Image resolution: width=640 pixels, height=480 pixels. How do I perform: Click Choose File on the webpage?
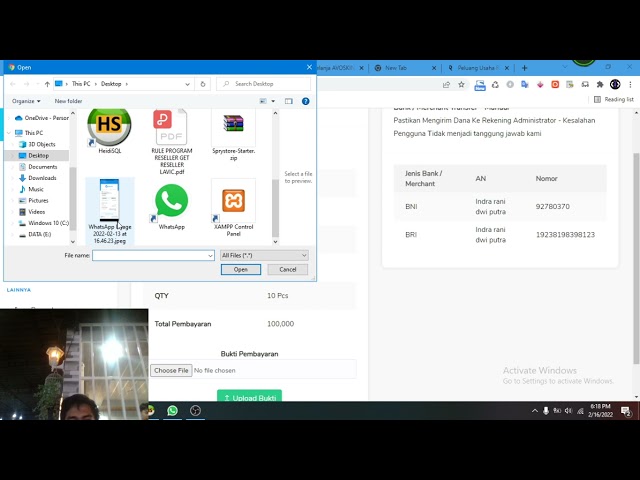171,371
